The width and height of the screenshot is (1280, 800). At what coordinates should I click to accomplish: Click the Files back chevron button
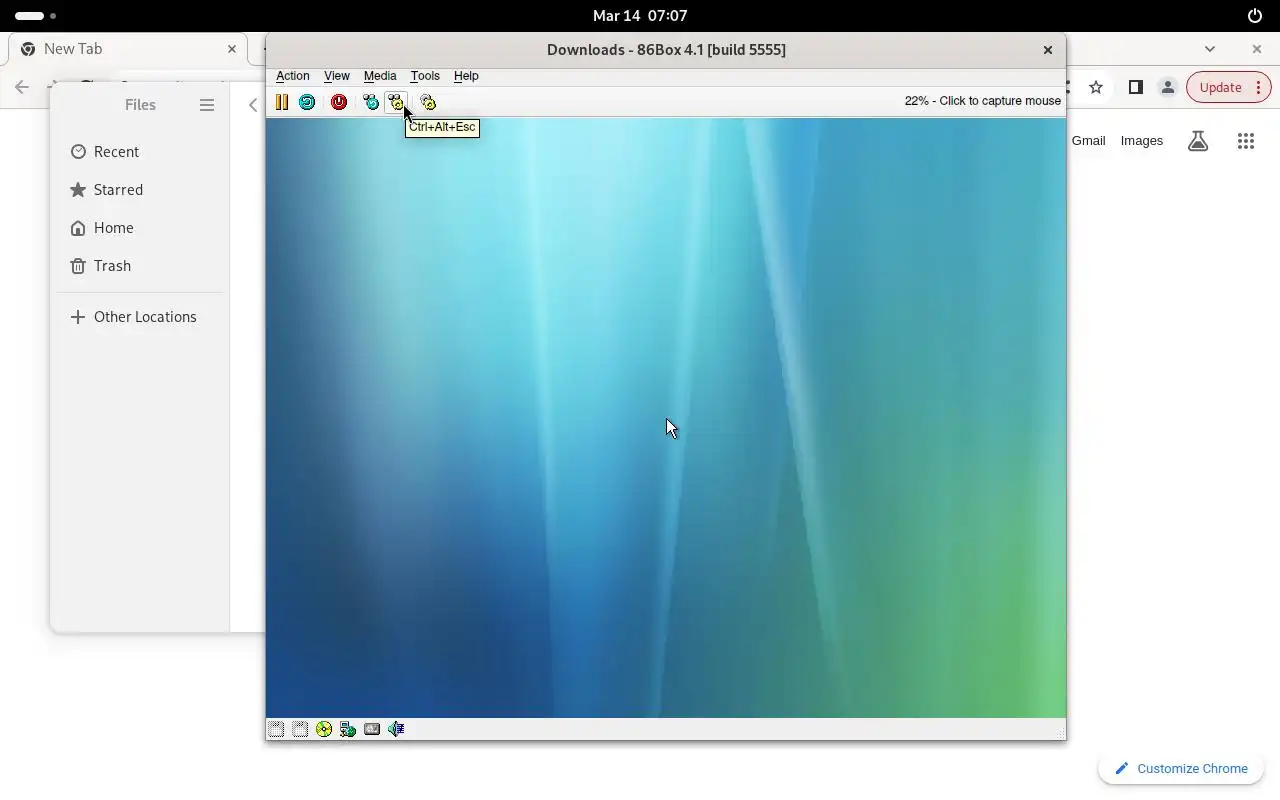253,105
